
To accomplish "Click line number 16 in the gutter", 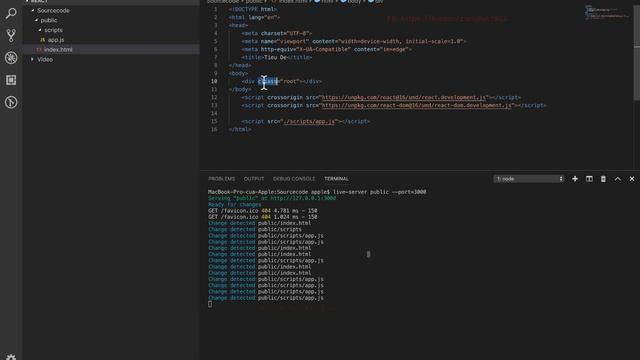I will (214, 129).
